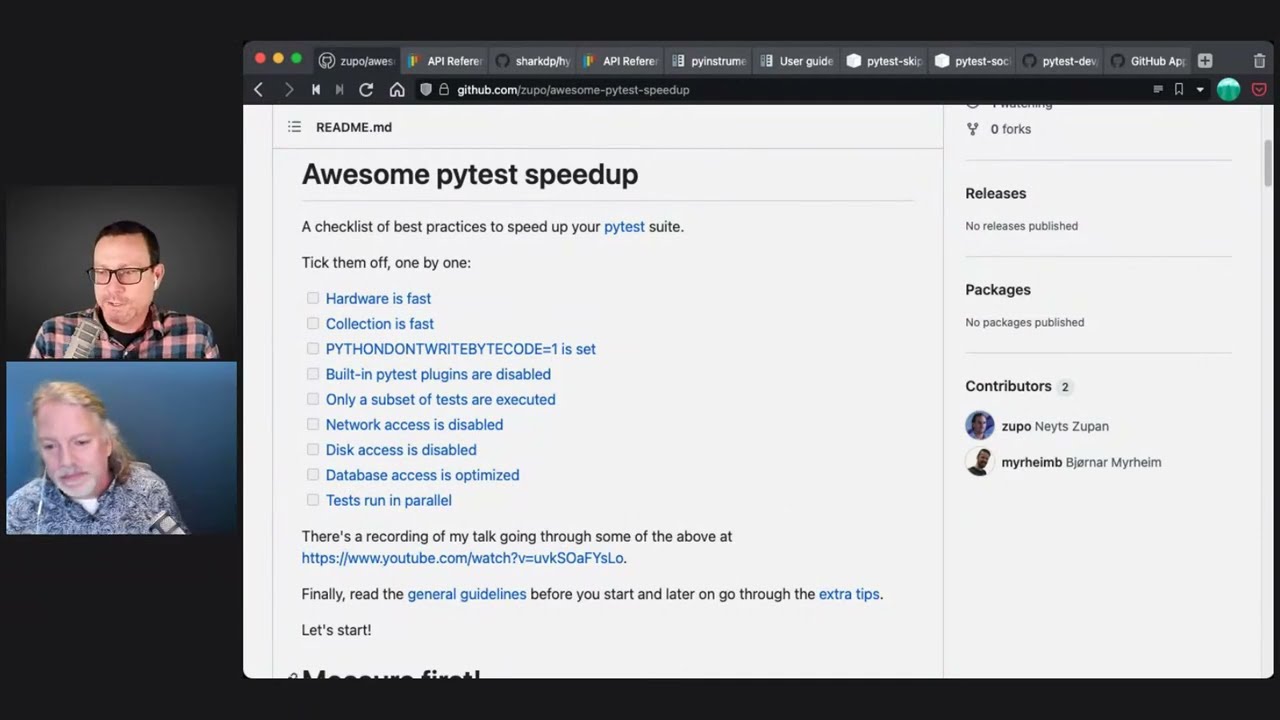
Task: Tick the Only a subset of tests checkbox
Action: coord(313,399)
